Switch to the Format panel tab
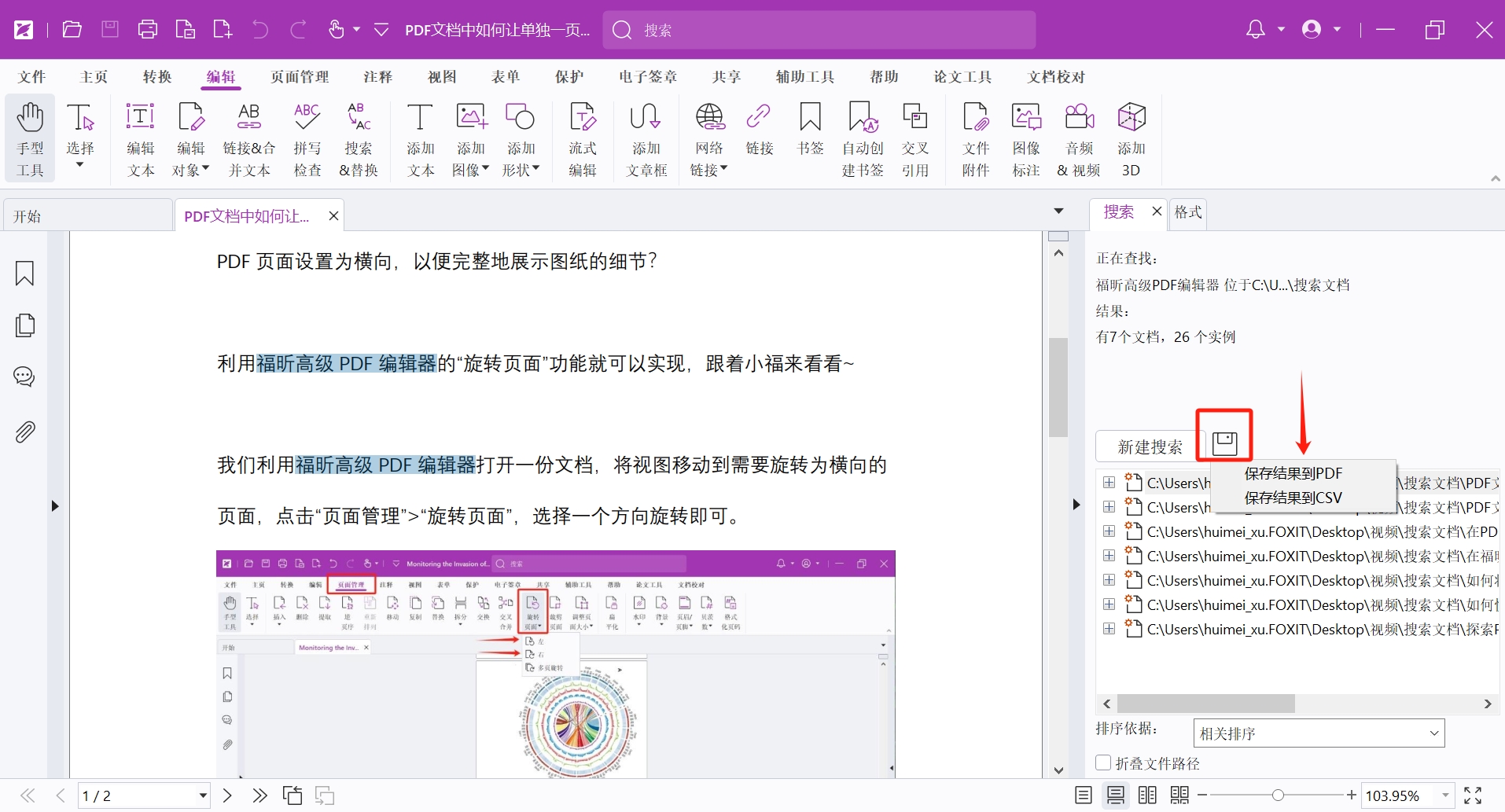 (1188, 212)
